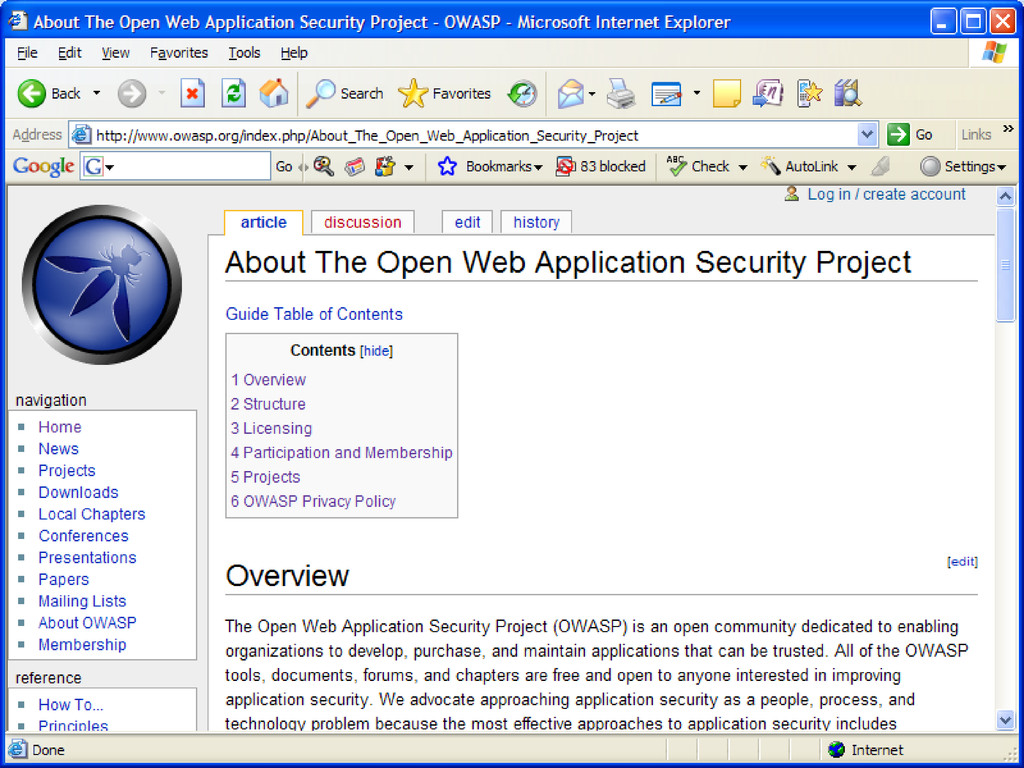Screen dimensions: 1024x768
Task: Run spelling Check in Google toolbar
Action: pos(697,167)
